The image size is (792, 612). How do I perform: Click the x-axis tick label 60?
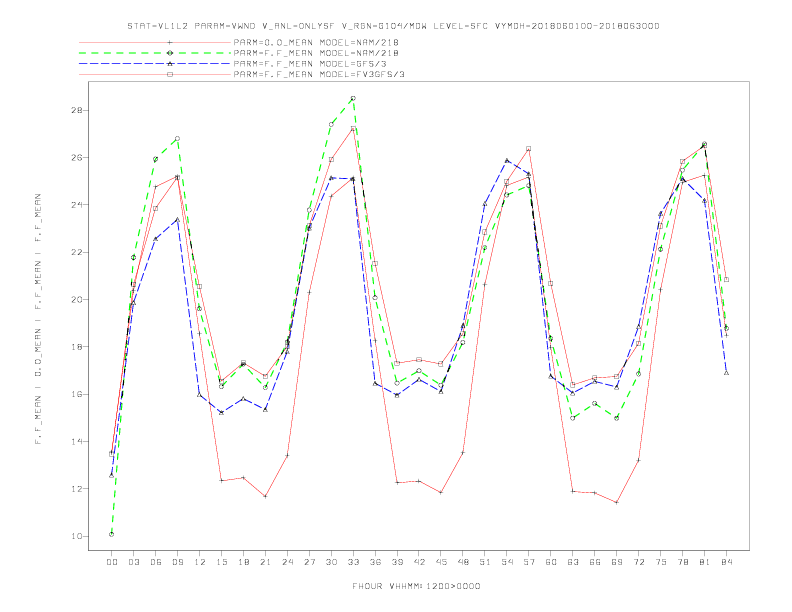point(551,562)
